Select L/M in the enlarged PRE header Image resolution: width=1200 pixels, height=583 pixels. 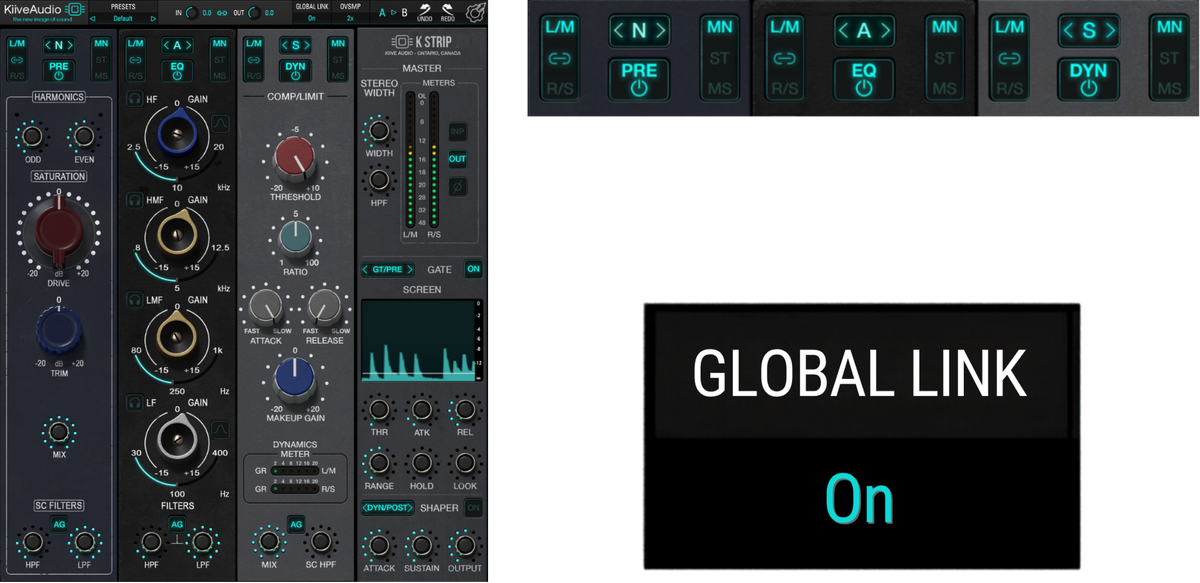(x=560, y=28)
